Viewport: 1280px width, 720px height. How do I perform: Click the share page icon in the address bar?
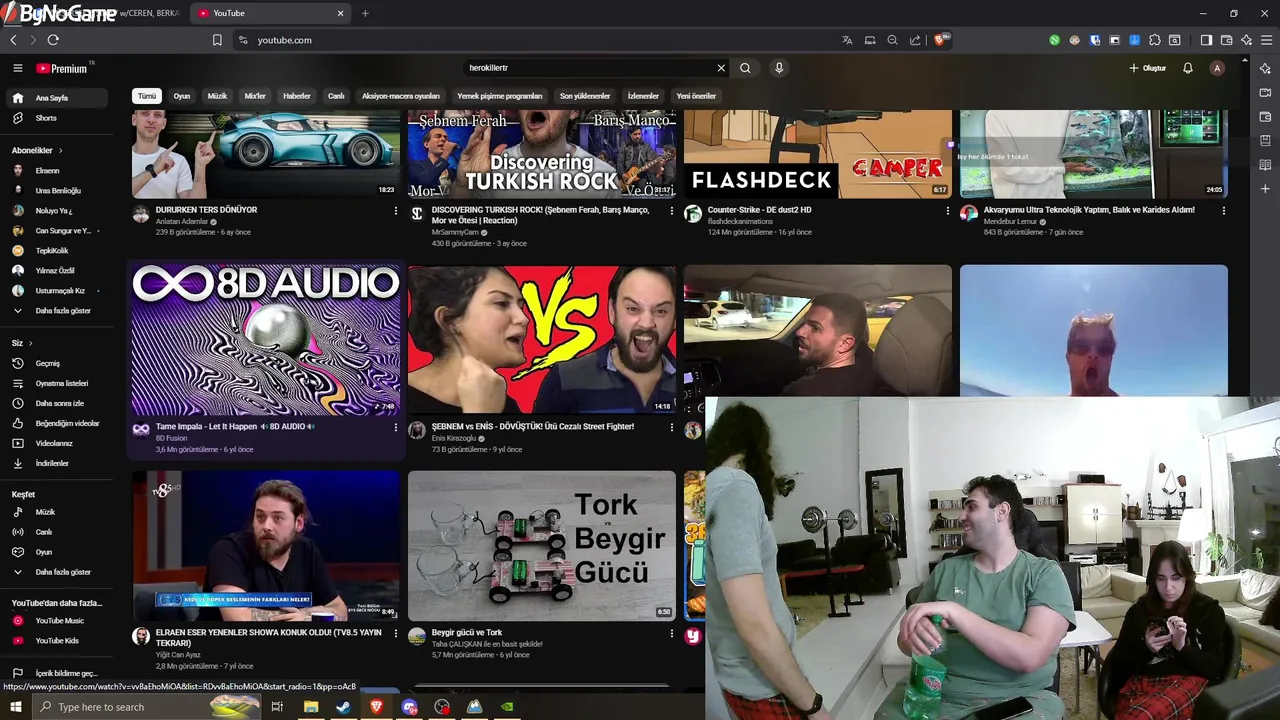pos(915,40)
